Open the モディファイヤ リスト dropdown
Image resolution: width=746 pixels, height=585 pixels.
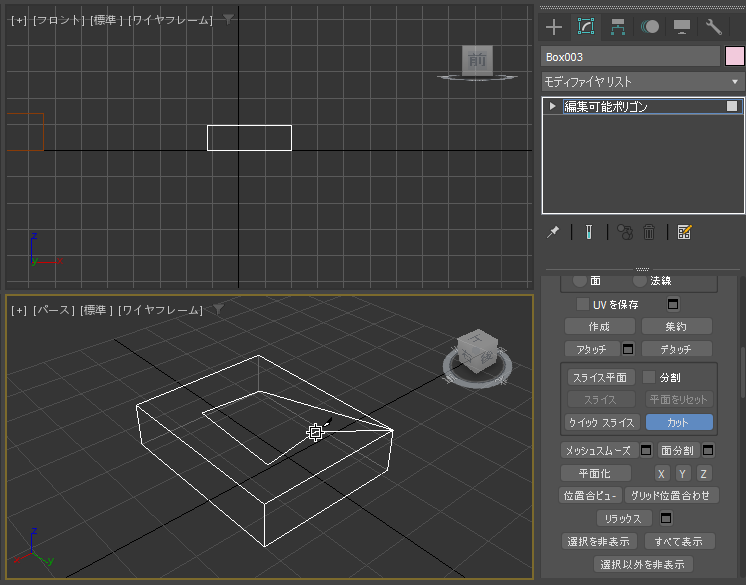pyautogui.click(x=643, y=82)
